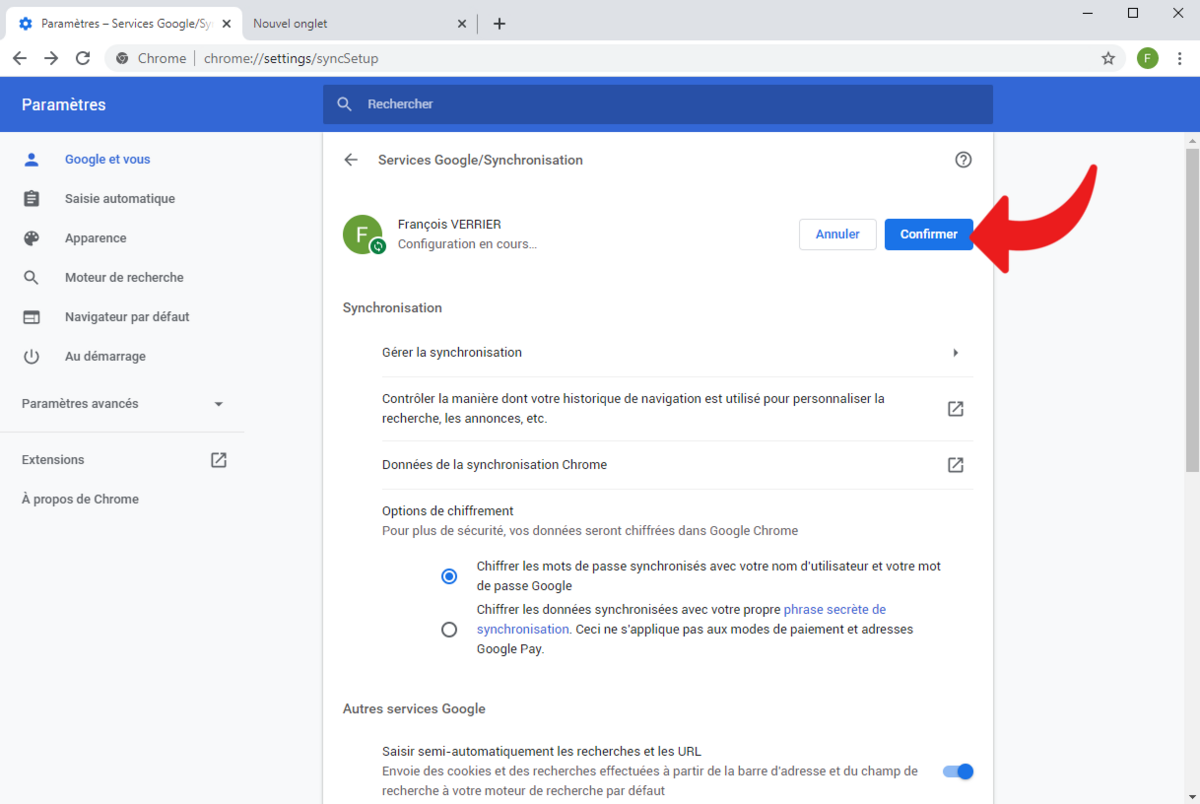The image size is (1200, 804).
Task: Expand Gérer la synchronisation arrow
Action: coord(955,353)
